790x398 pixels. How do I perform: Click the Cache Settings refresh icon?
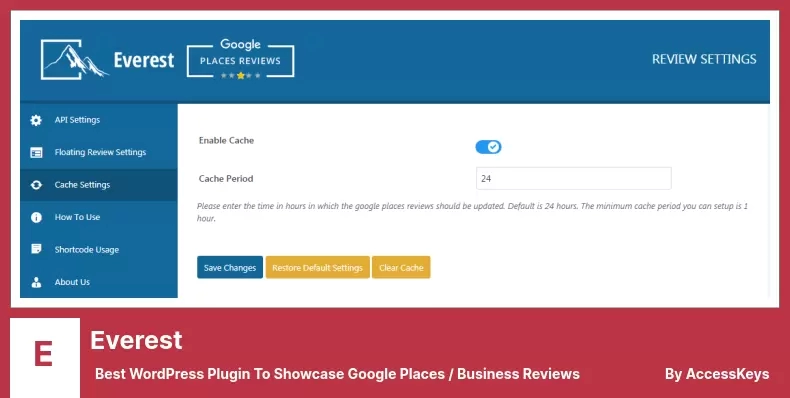pyautogui.click(x=36, y=185)
